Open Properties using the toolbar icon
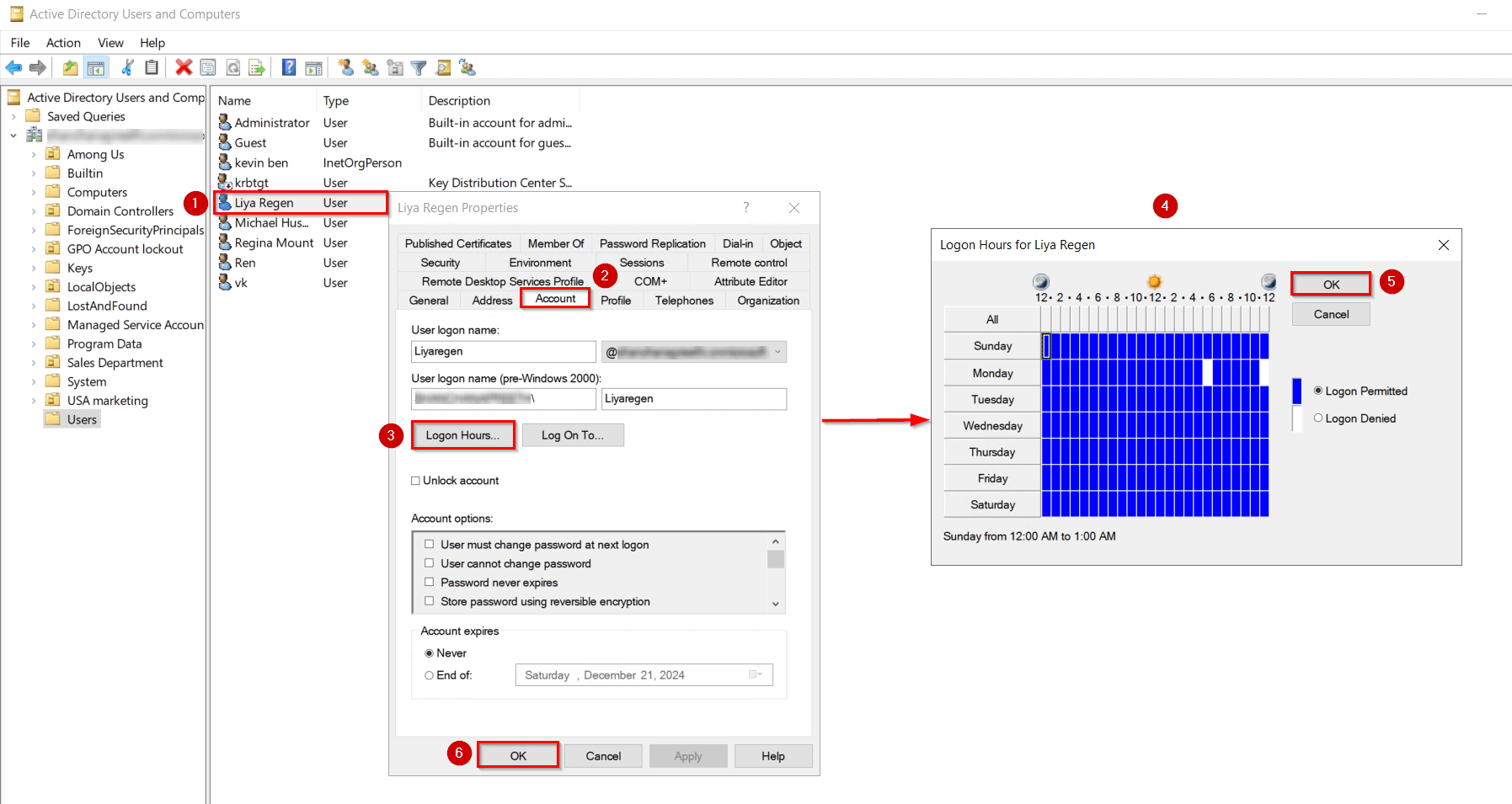The image size is (1512, 804). tap(208, 67)
